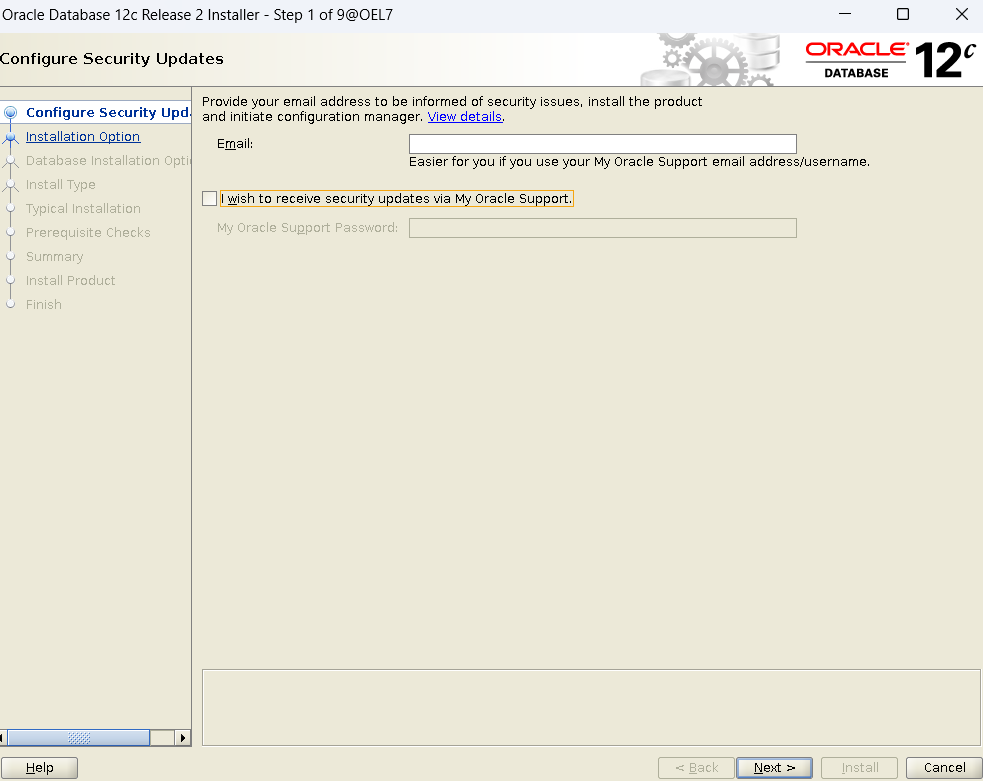Viewport: 983px width, 781px height.
Task: Select the Finish step in sidebar
Action: (44, 305)
